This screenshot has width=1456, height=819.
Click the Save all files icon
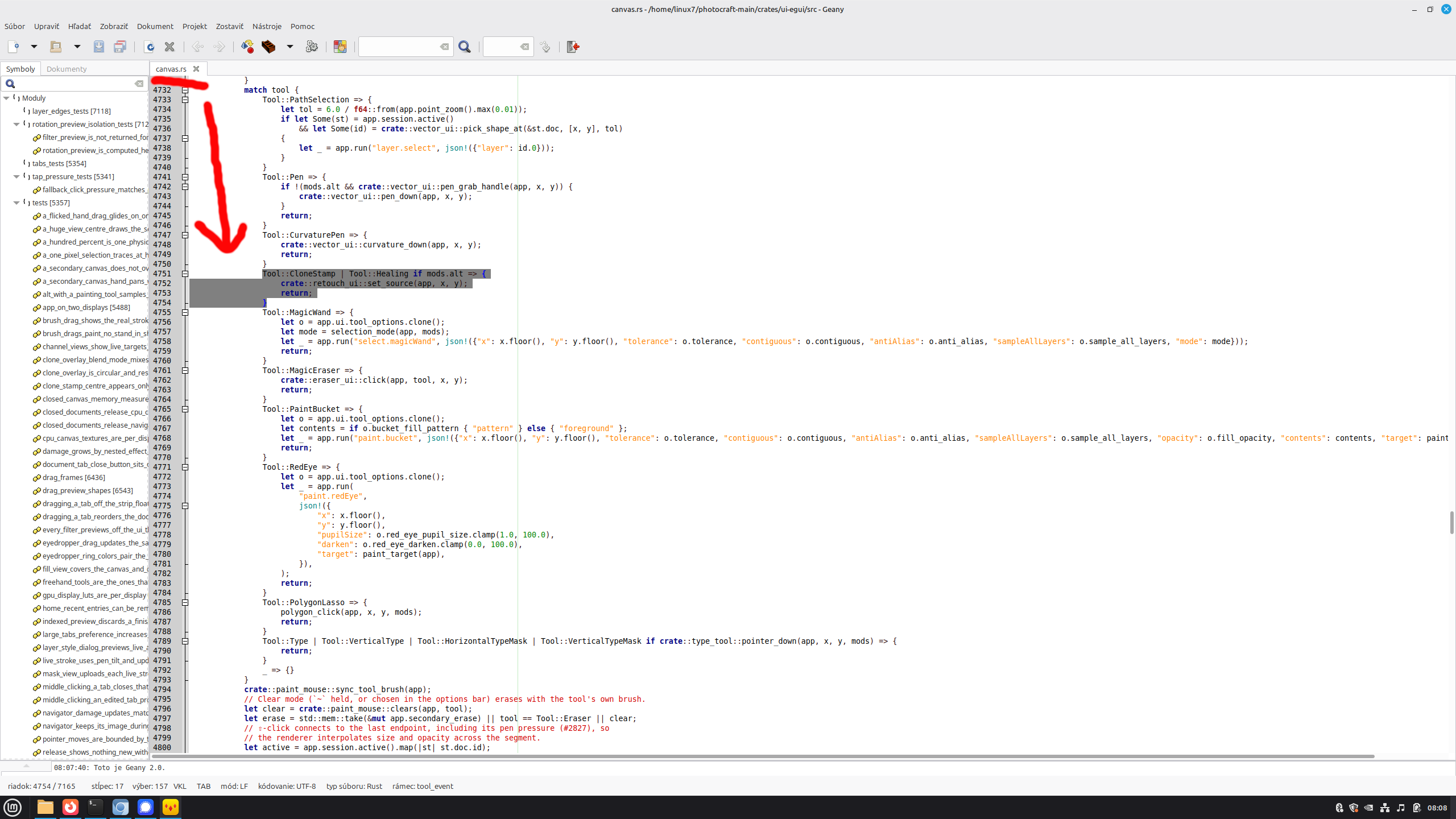pos(120,47)
